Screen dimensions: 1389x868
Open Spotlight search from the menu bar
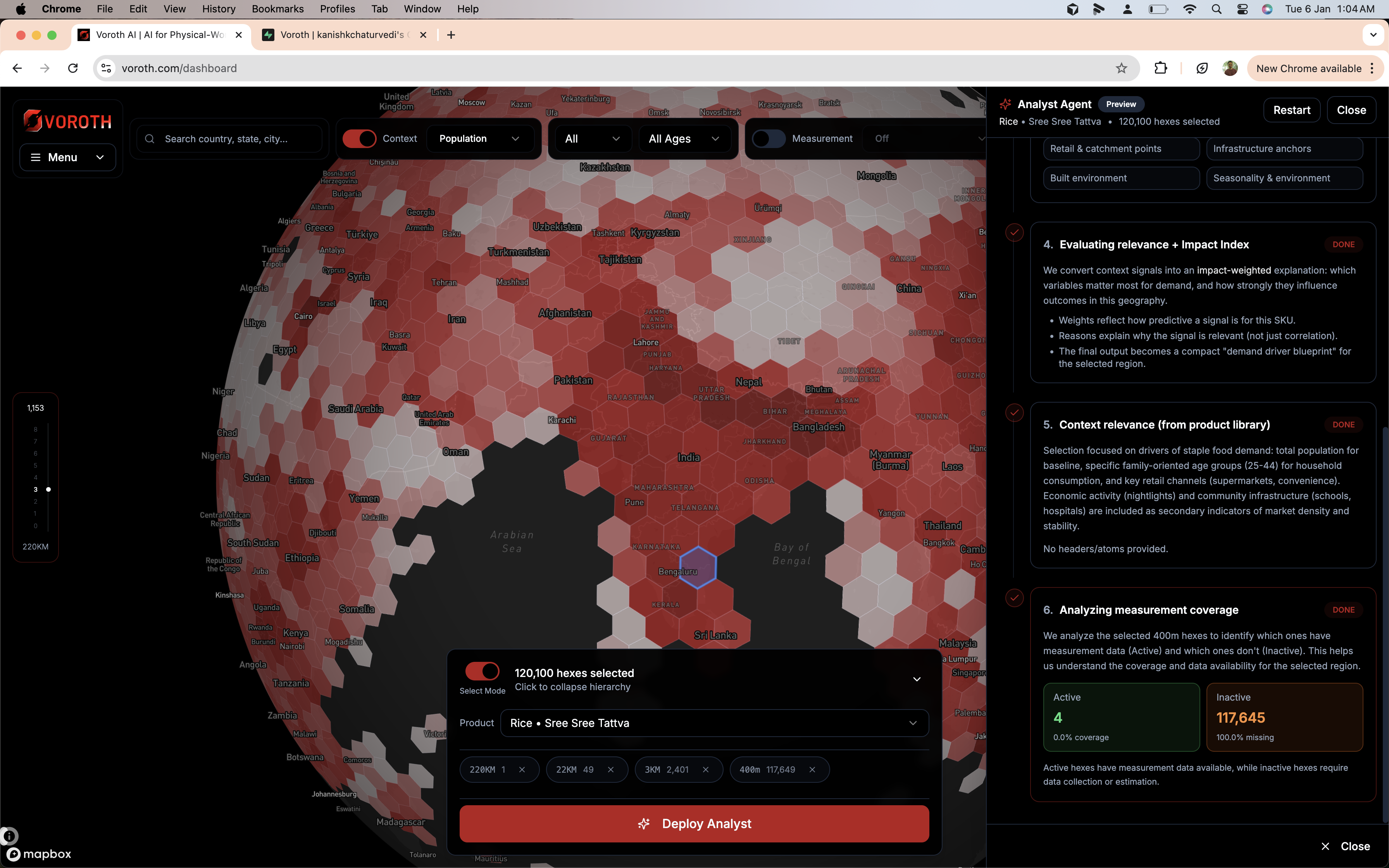(1217, 9)
